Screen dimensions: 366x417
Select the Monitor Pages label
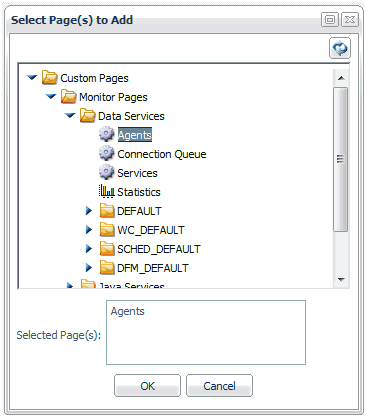113,97
